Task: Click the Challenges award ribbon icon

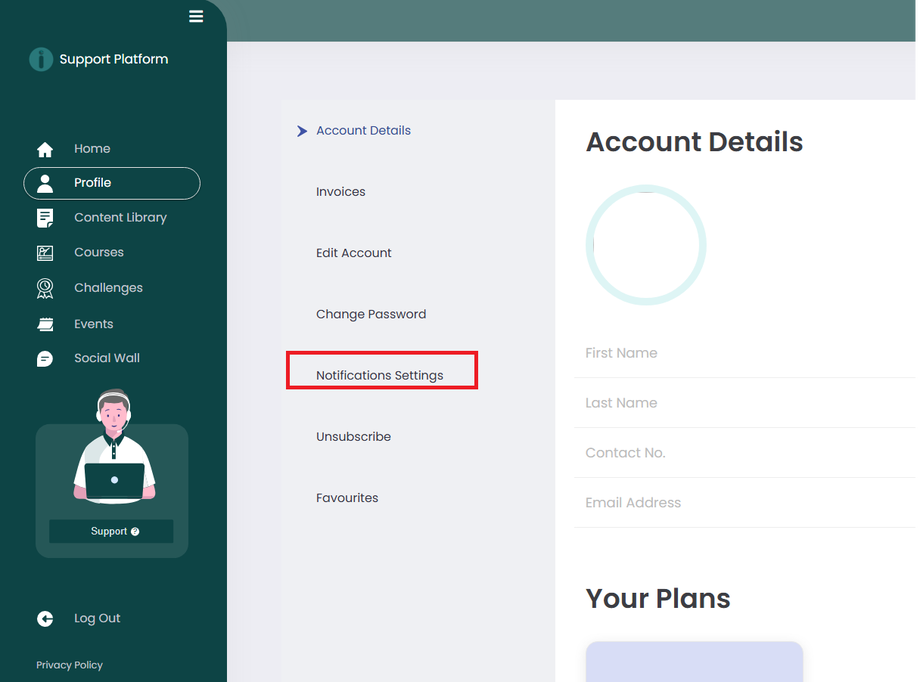Action: tap(45, 288)
